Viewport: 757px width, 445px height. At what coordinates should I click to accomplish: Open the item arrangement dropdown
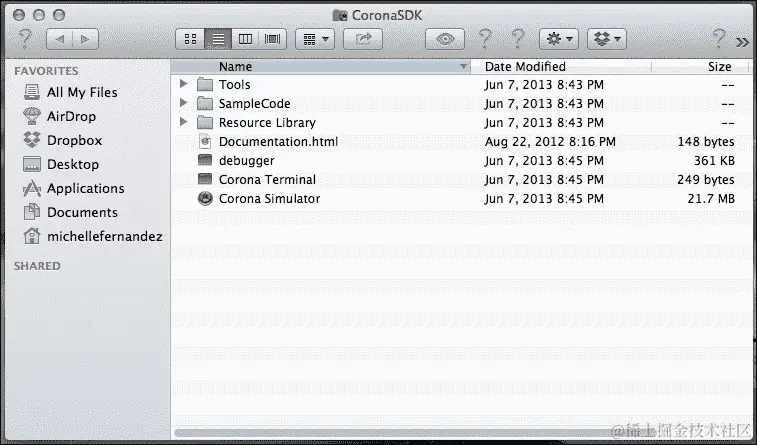315,39
